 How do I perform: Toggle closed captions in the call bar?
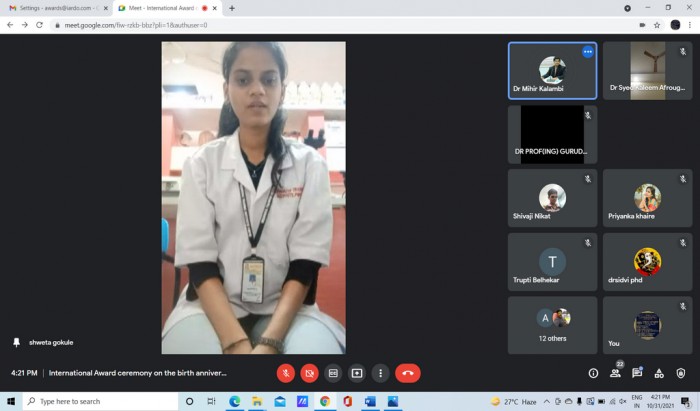tap(333, 373)
